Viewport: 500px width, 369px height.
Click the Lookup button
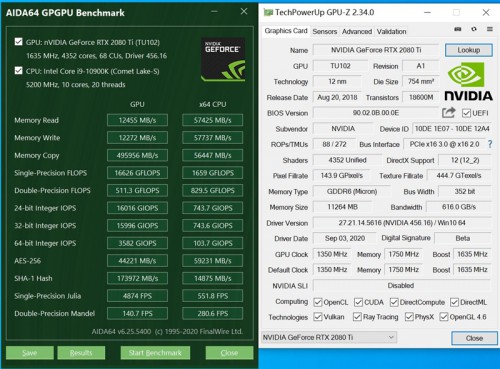[469, 50]
